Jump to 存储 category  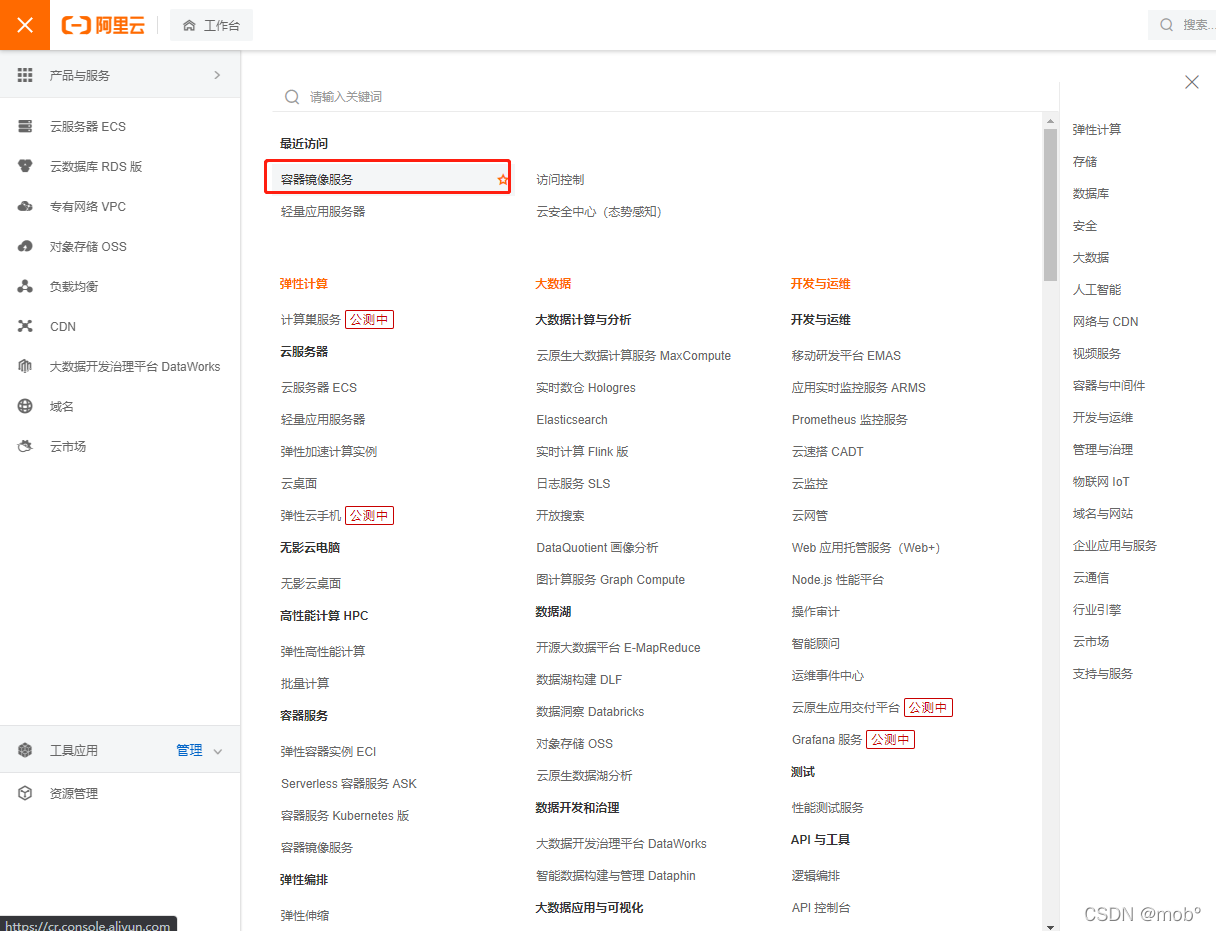pos(1085,162)
